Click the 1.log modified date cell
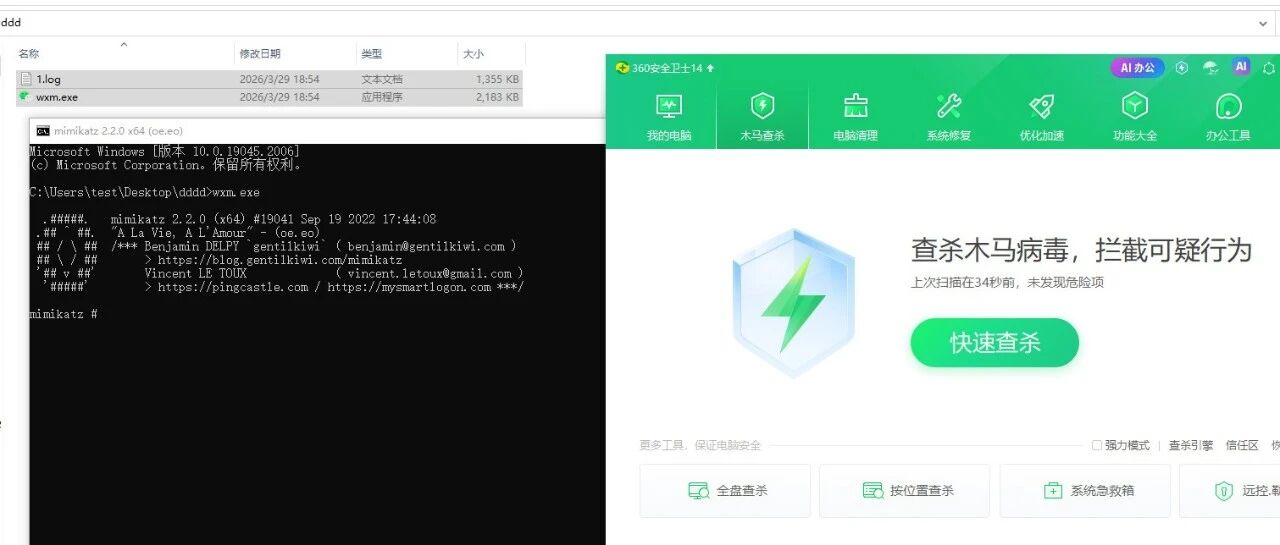Screen dimensions: 1280x545 pyautogui.click(x=279, y=79)
